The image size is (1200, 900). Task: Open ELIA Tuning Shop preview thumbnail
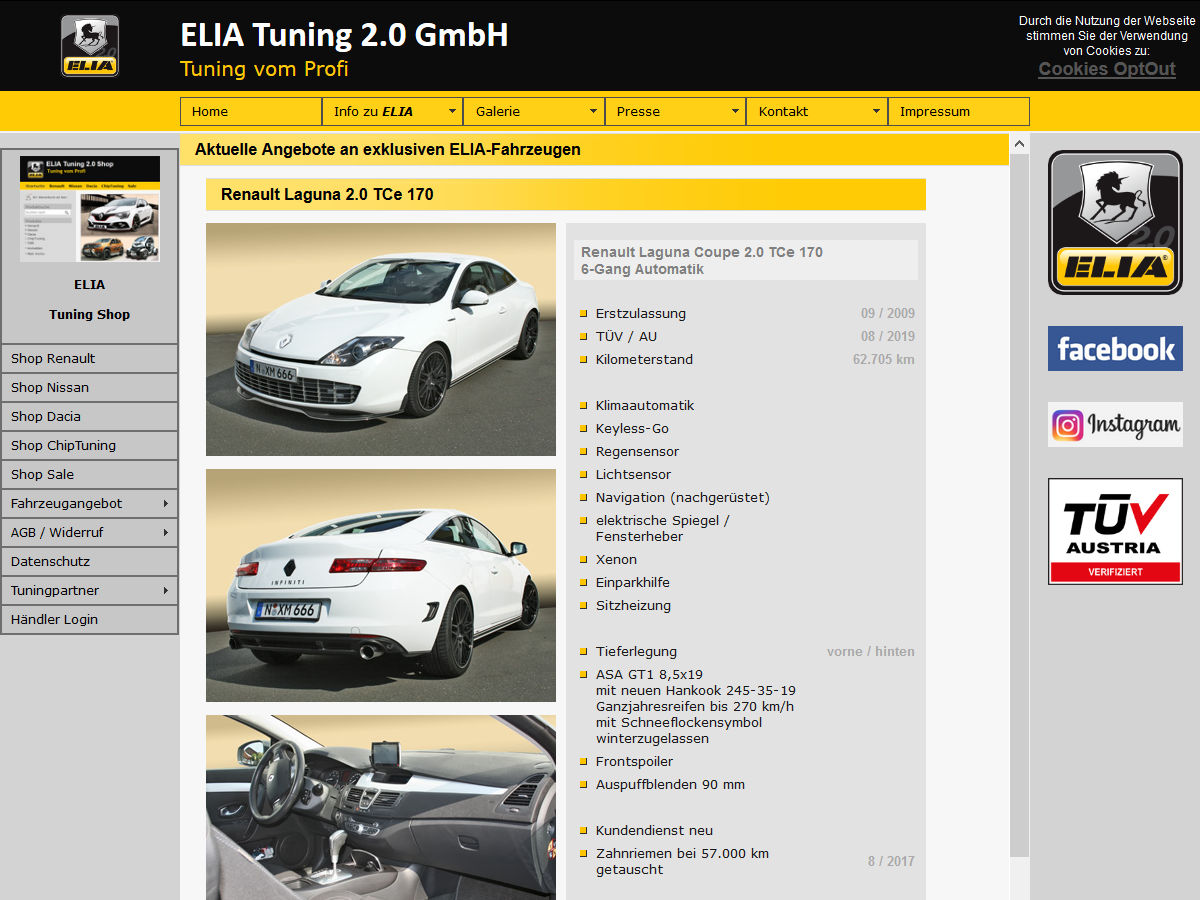click(90, 209)
